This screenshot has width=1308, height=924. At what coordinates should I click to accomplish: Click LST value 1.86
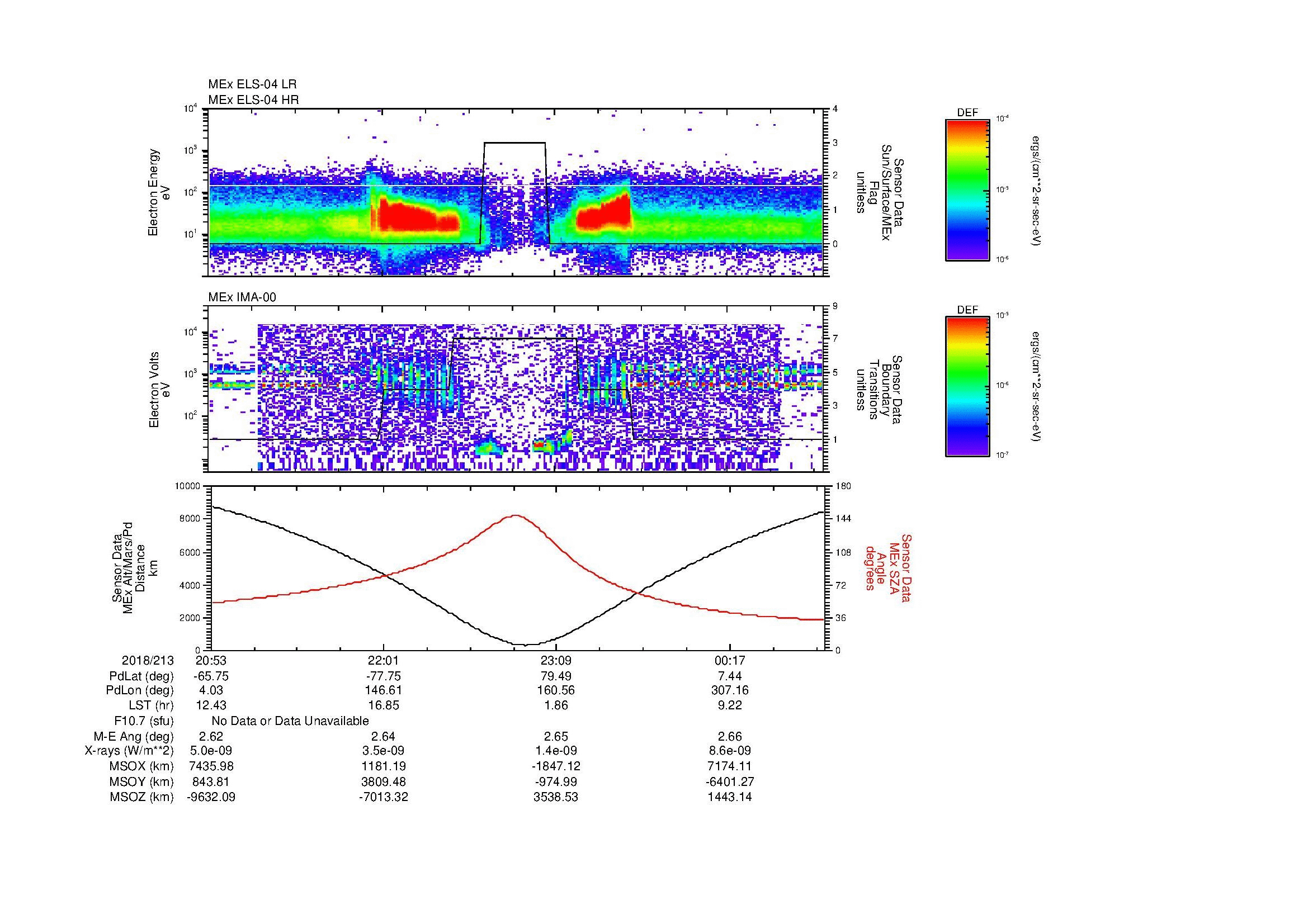556,705
